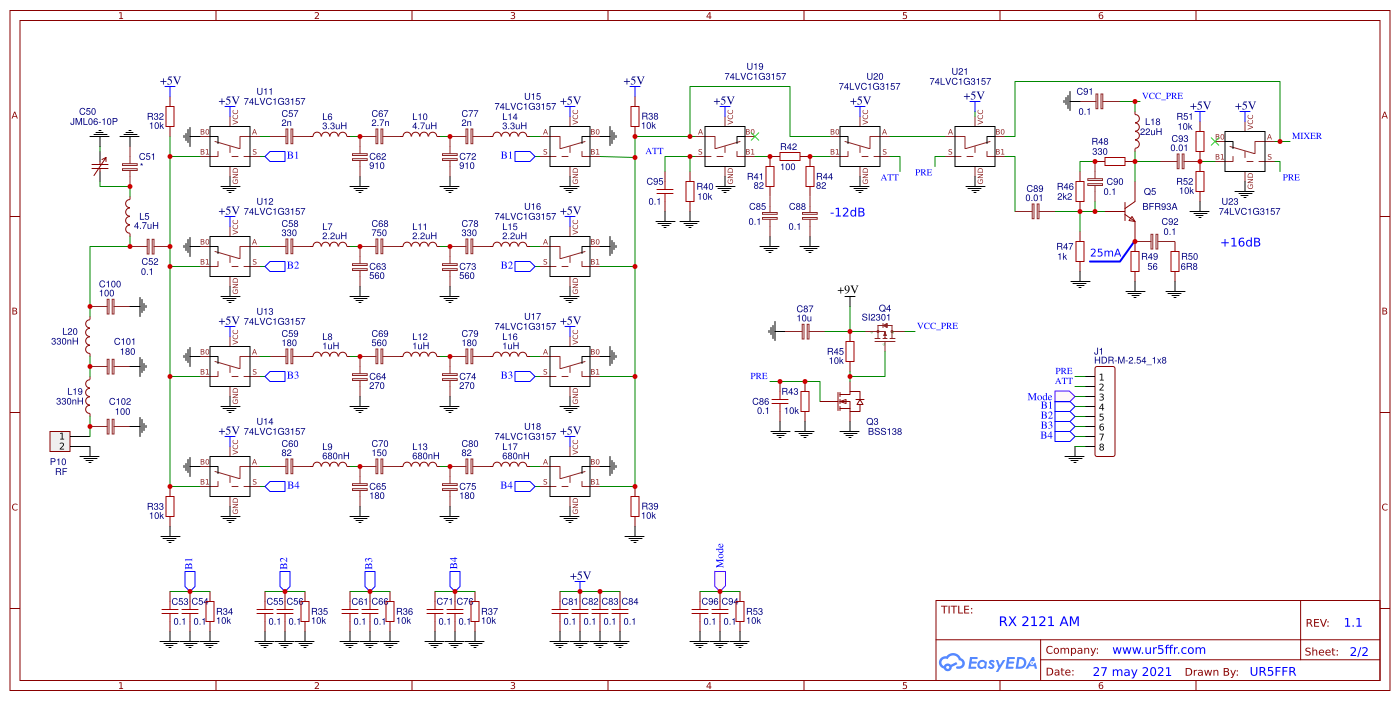Click the VCC_PRE net label beside Q4
The height and width of the screenshot is (701, 1400).
[x=936, y=326]
